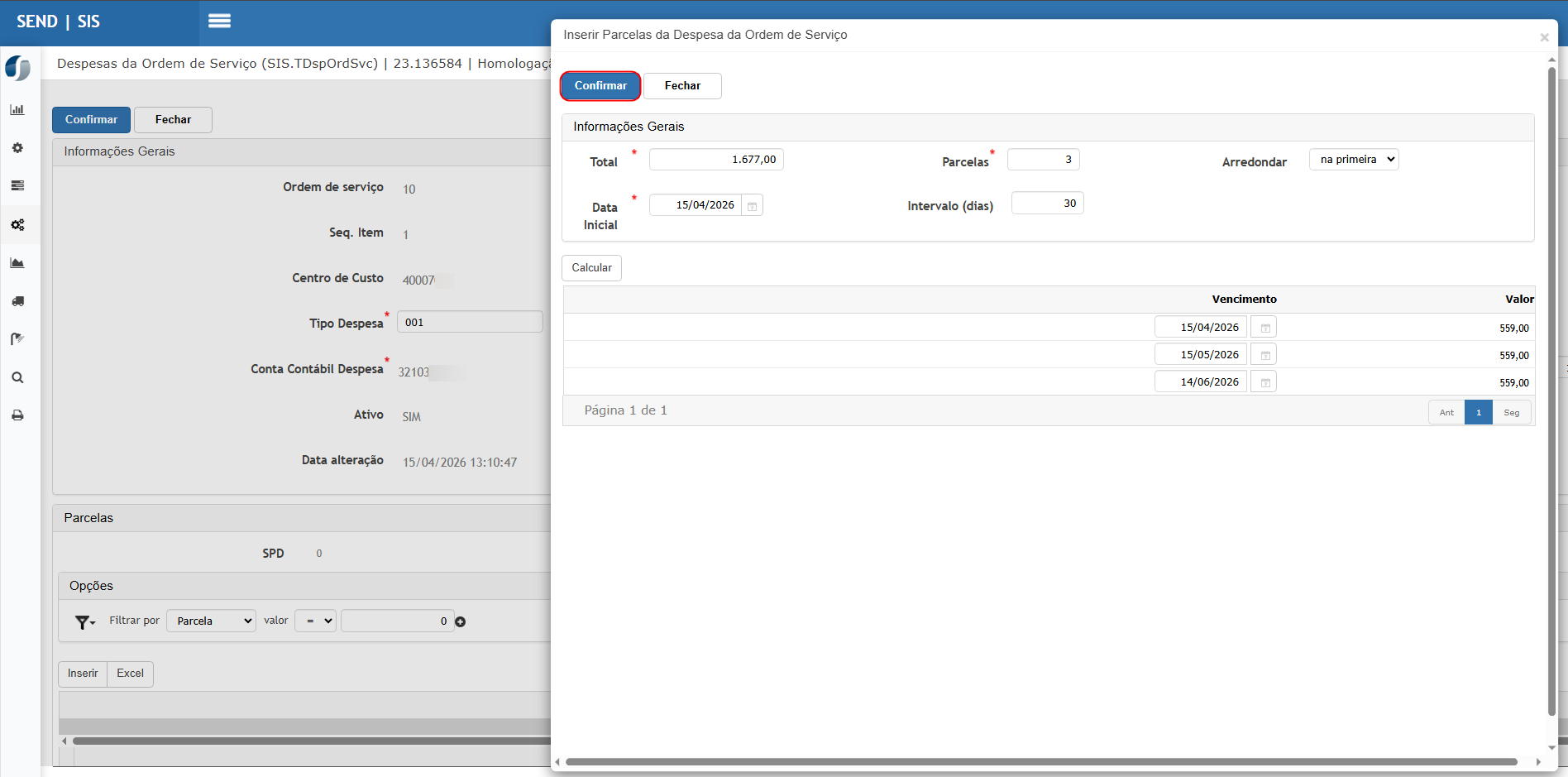Toggle the hamburger menu in header

pos(219,21)
